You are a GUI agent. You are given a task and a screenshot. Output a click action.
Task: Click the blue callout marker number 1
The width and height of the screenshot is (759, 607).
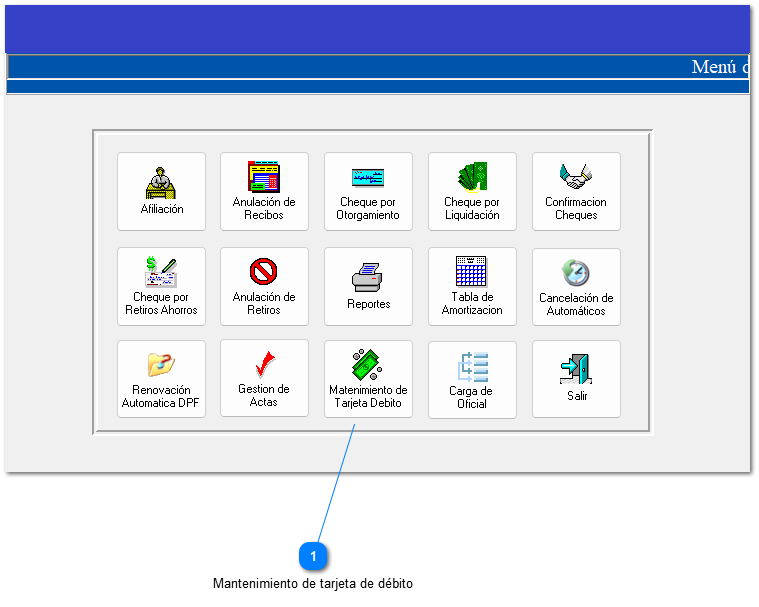[313, 556]
